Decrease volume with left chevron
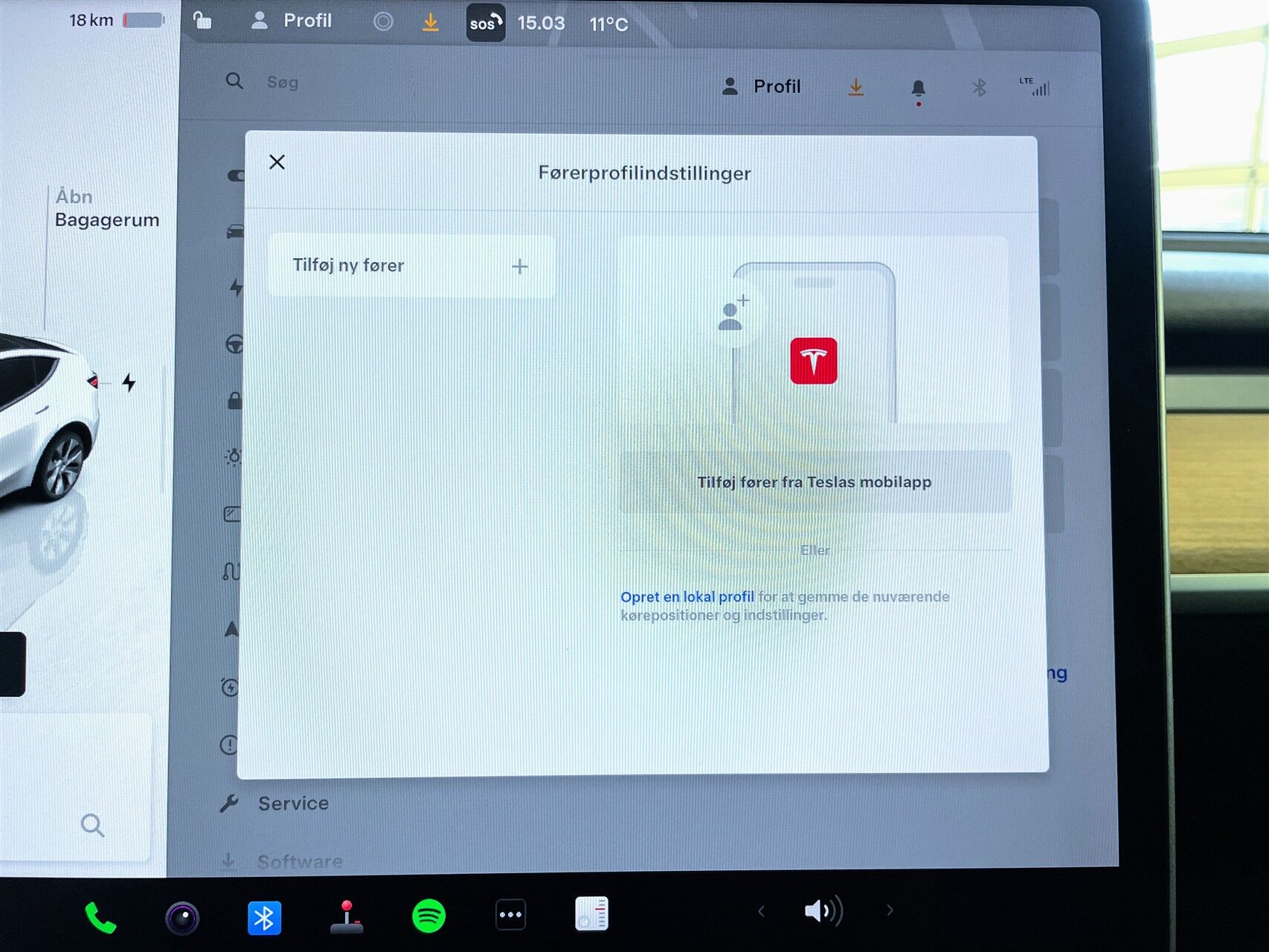 (x=761, y=911)
